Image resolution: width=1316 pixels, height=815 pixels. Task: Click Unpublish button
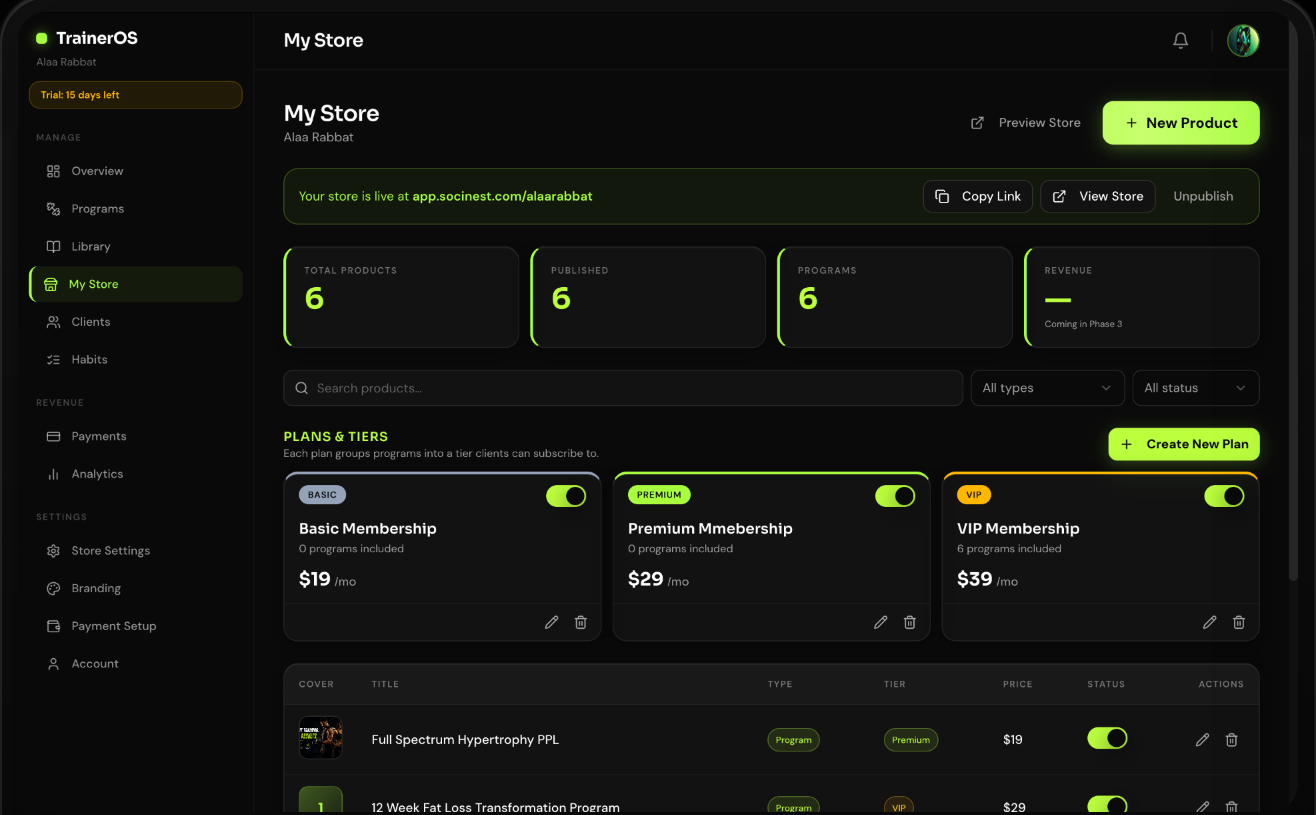pos(1203,196)
